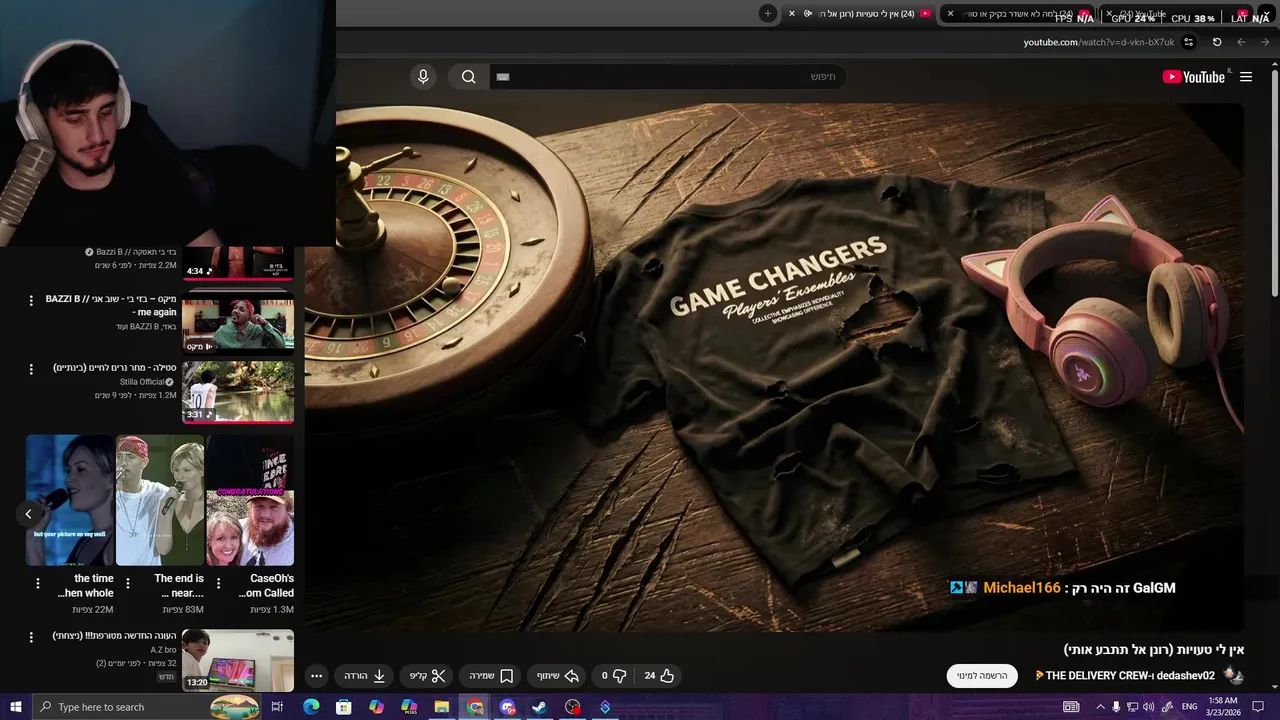Open options for CaseOh's short
Screen dimensions: 1280x720
point(218,583)
